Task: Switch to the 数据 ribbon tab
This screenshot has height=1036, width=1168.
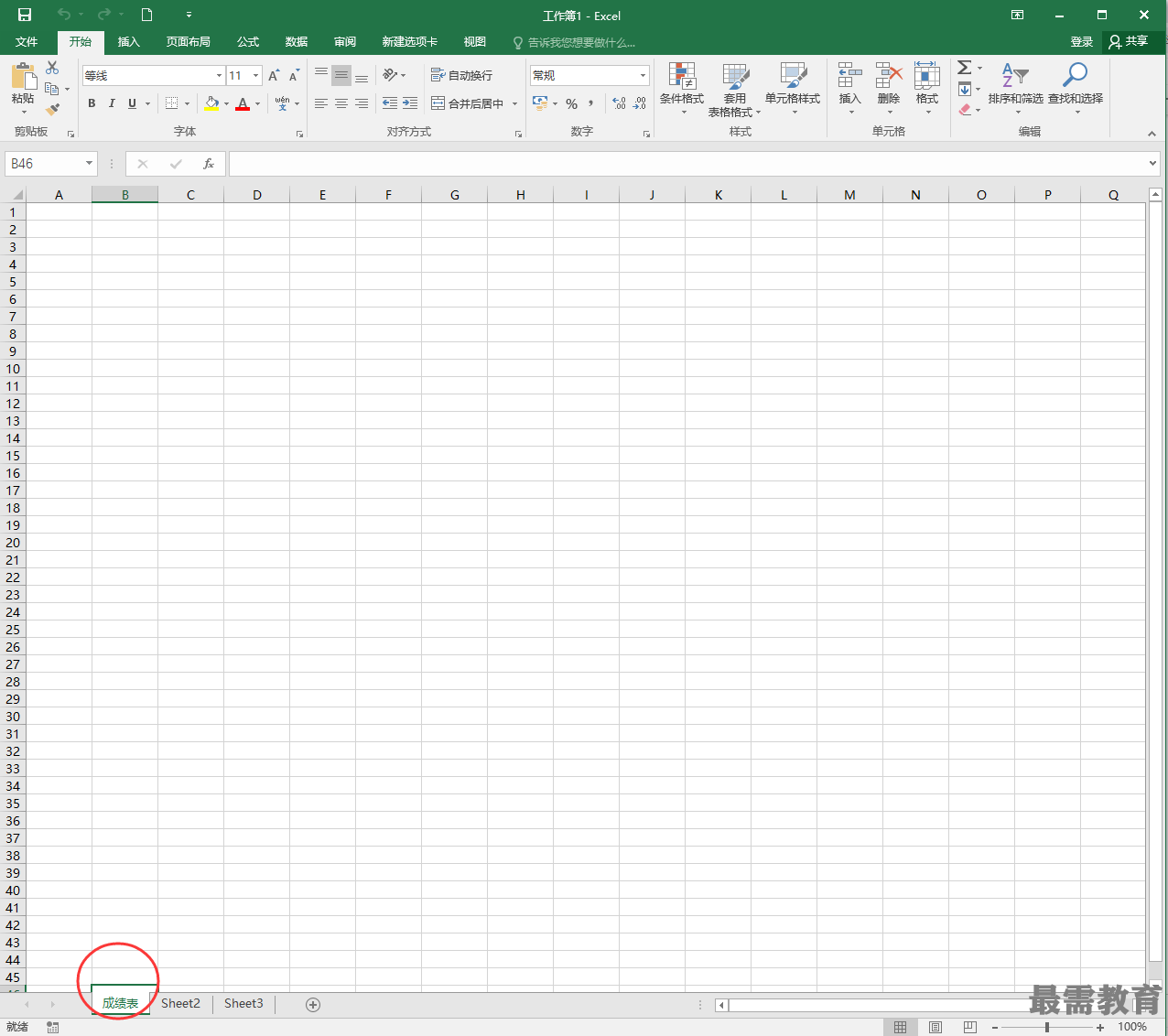Action: (297, 42)
